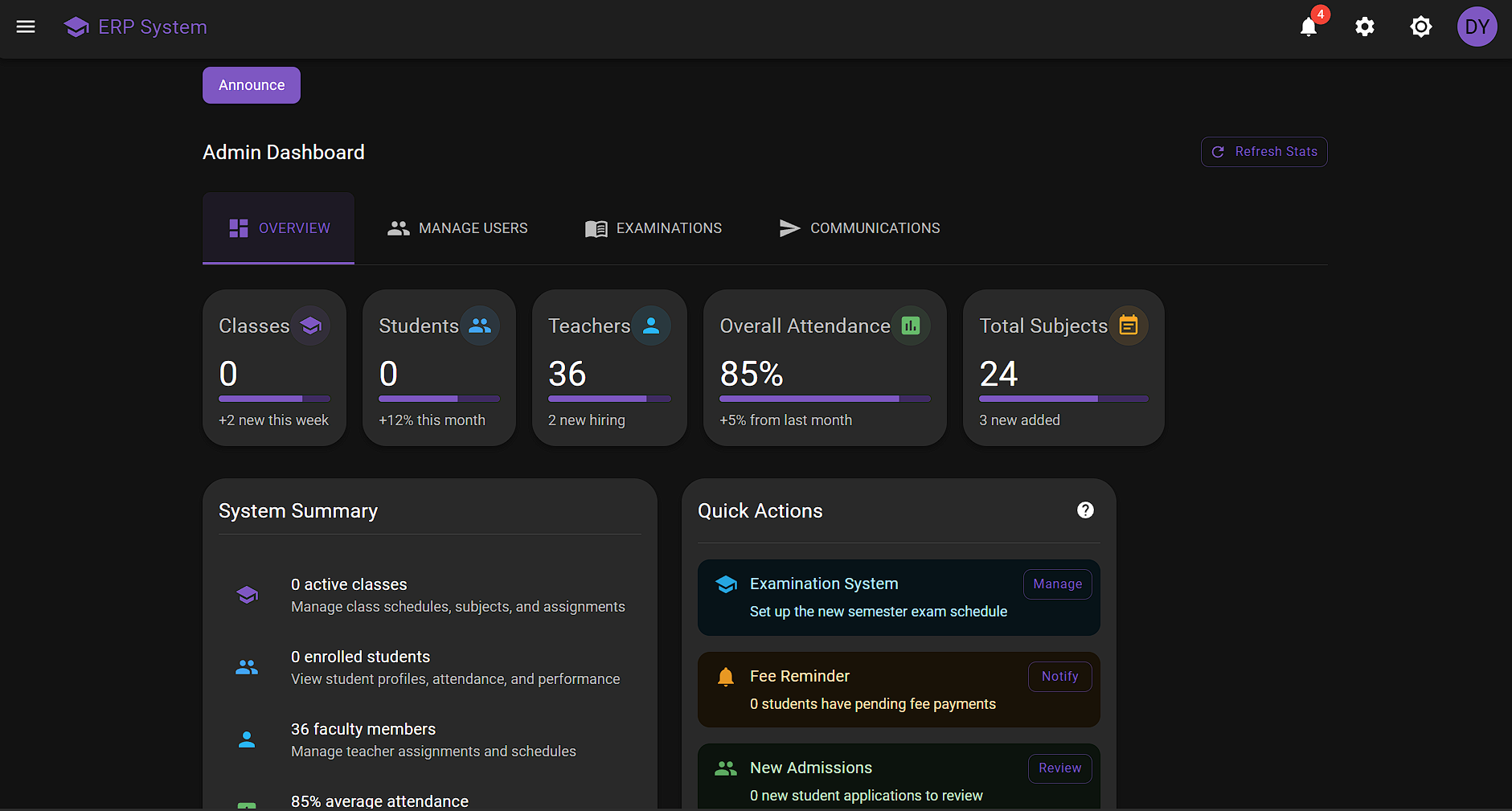
Task: Click the Total Subjects calendar icon
Action: 1129,326
